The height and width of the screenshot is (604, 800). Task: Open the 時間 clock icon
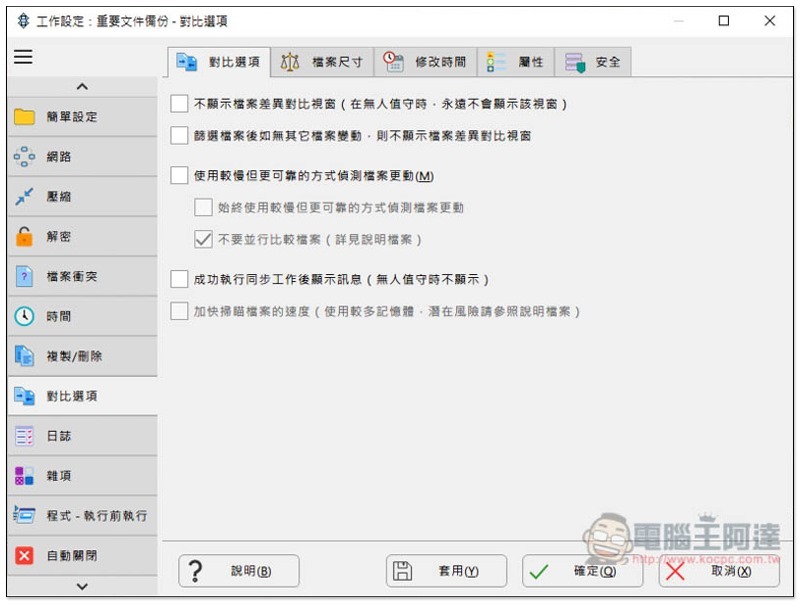pos(24,316)
